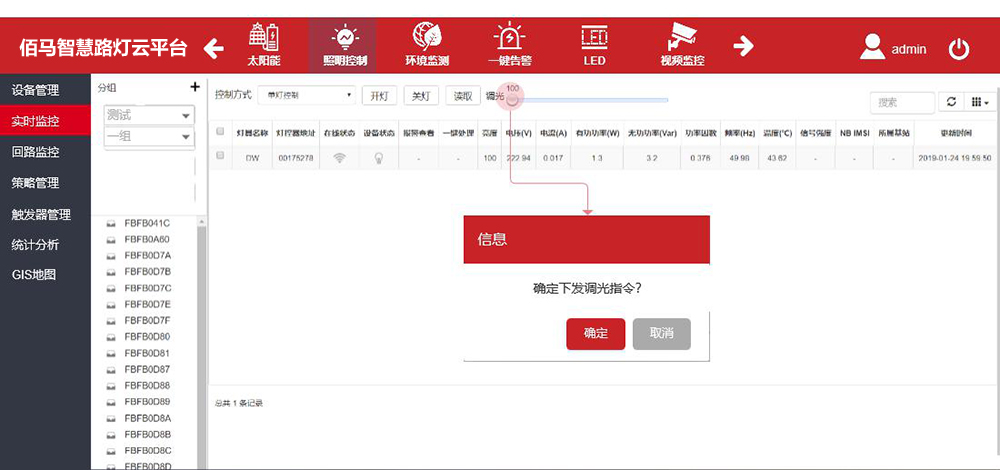Select device FBFB0D80 in the list
1000x470 pixels.
[x=147, y=336]
